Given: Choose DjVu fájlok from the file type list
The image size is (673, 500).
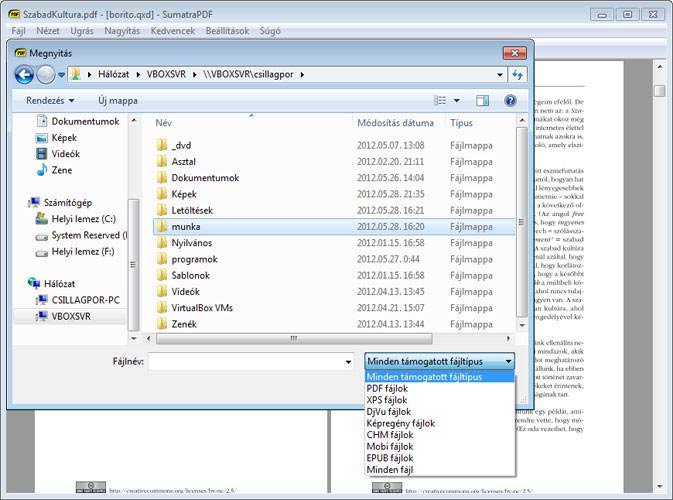Looking at the screenshot, I should (x=440, y=412).
